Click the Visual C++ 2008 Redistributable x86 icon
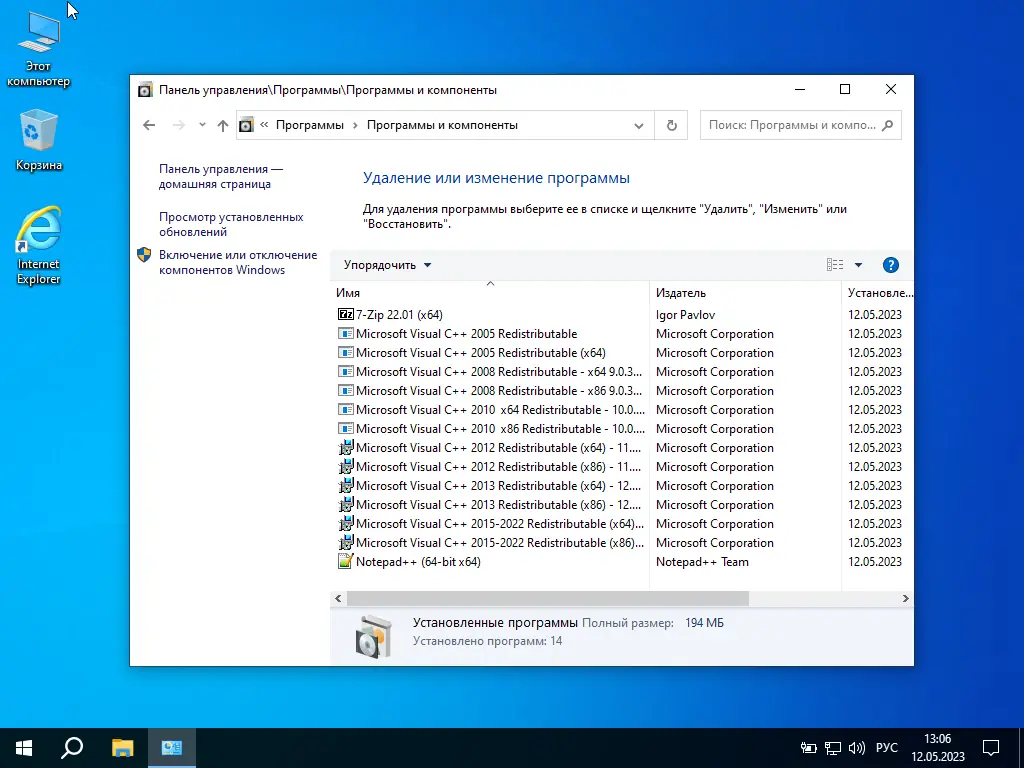This screenshot has height=768, width=1024. [x=345, y=391]
